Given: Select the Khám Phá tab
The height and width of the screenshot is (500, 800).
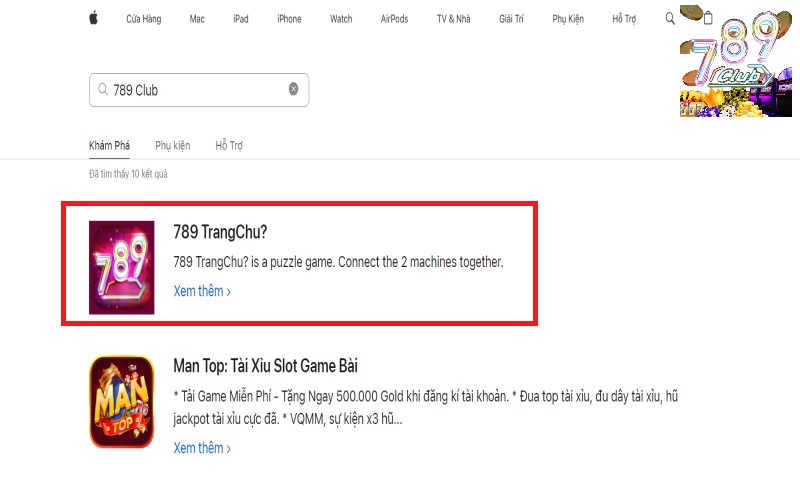Looking at the screenshot, I should click(x=109, y=145).
